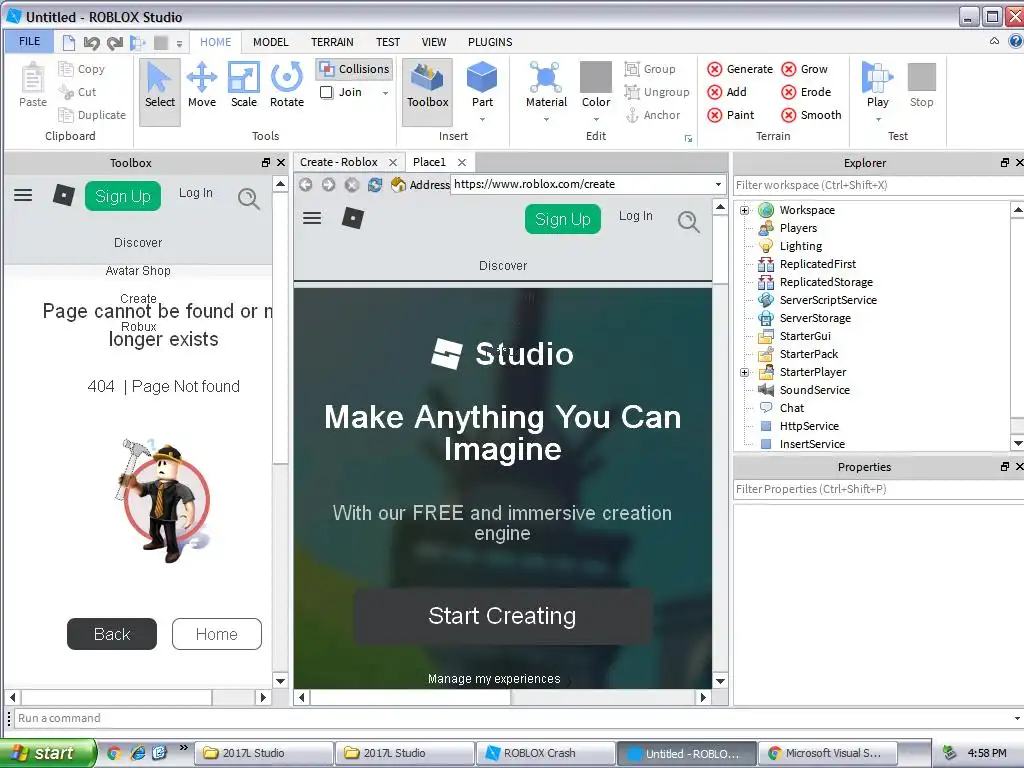Open the Color dropdown arrow
The width and height of the screenshot is (1024, 768).
coord(596,120)
